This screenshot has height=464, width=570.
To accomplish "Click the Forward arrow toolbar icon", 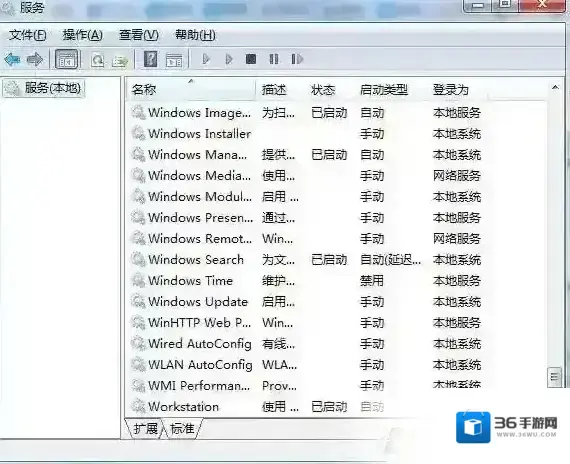I will pos(35,59).
